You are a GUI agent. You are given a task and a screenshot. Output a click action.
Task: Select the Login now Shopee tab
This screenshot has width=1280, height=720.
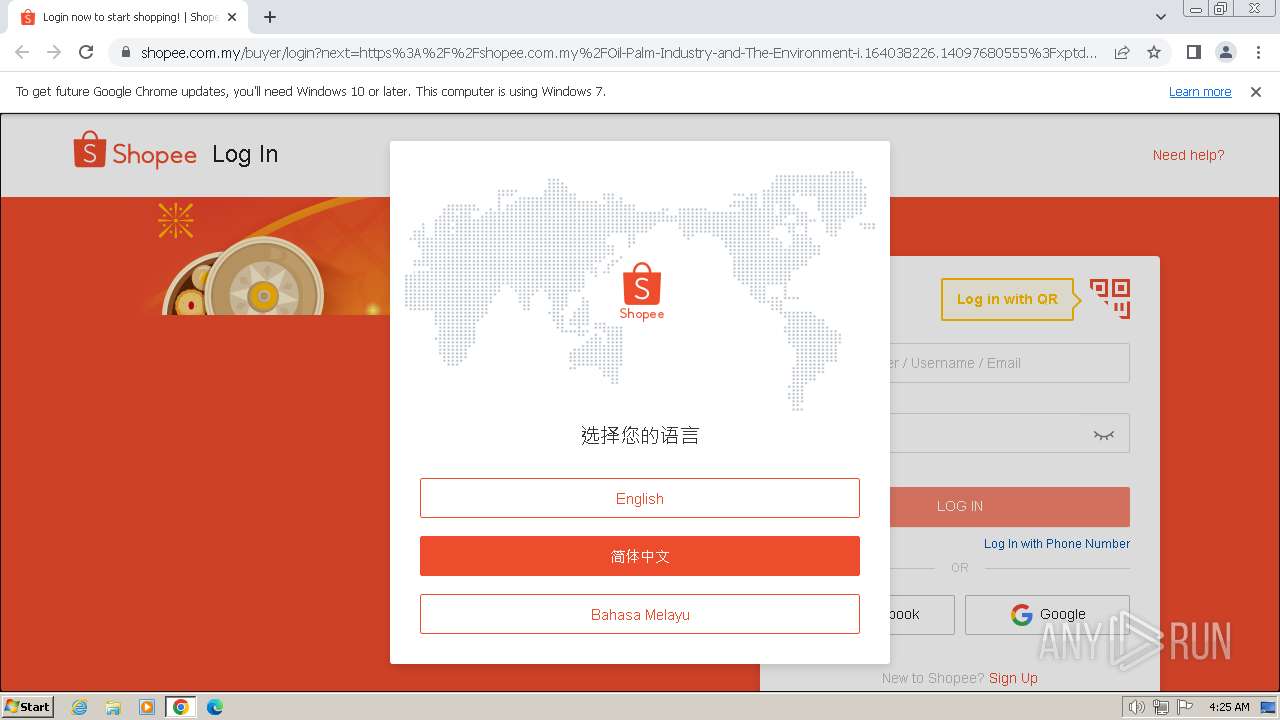click(129, 17)
